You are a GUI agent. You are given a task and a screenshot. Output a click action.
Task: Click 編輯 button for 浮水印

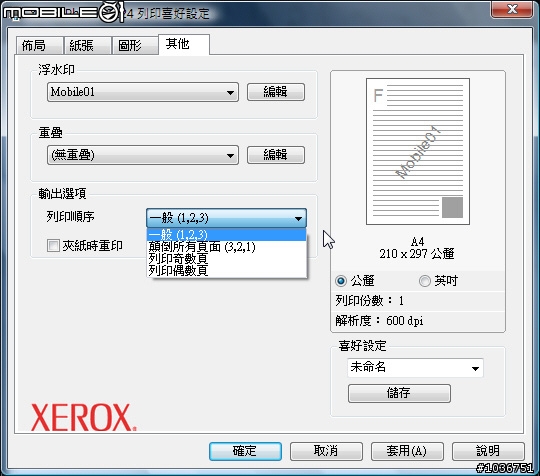[x=276, y=92]
